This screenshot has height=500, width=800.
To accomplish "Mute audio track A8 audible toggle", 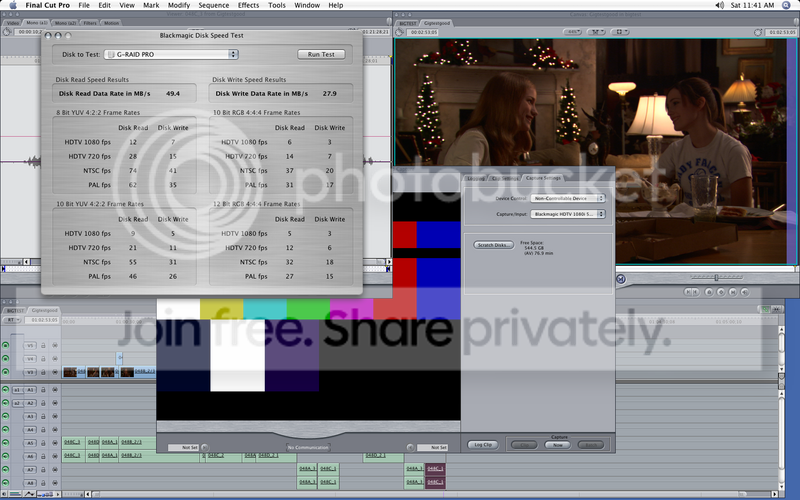I will click(6, 483).
